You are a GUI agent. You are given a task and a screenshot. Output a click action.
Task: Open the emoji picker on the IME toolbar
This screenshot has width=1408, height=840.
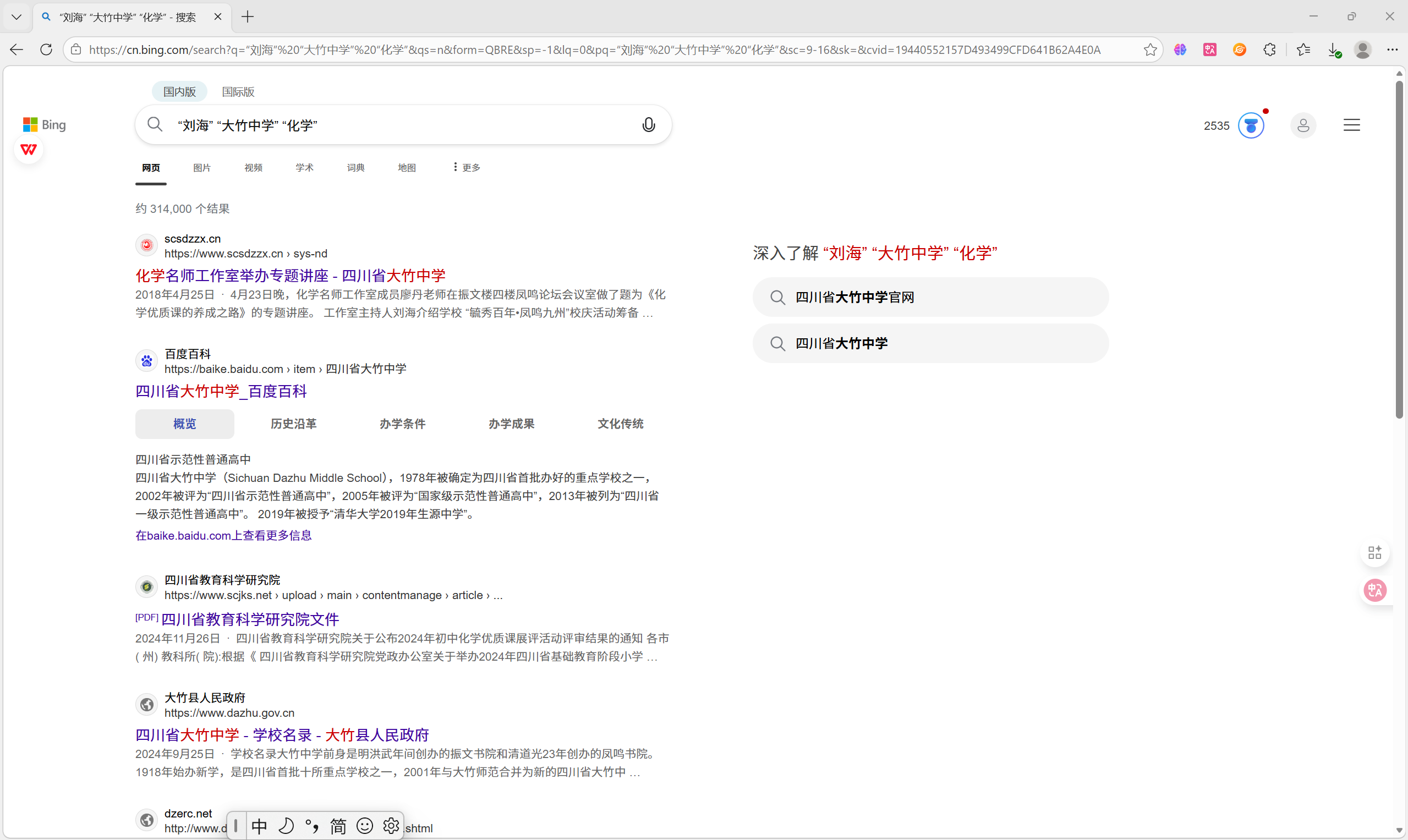[x=364, y=826]
